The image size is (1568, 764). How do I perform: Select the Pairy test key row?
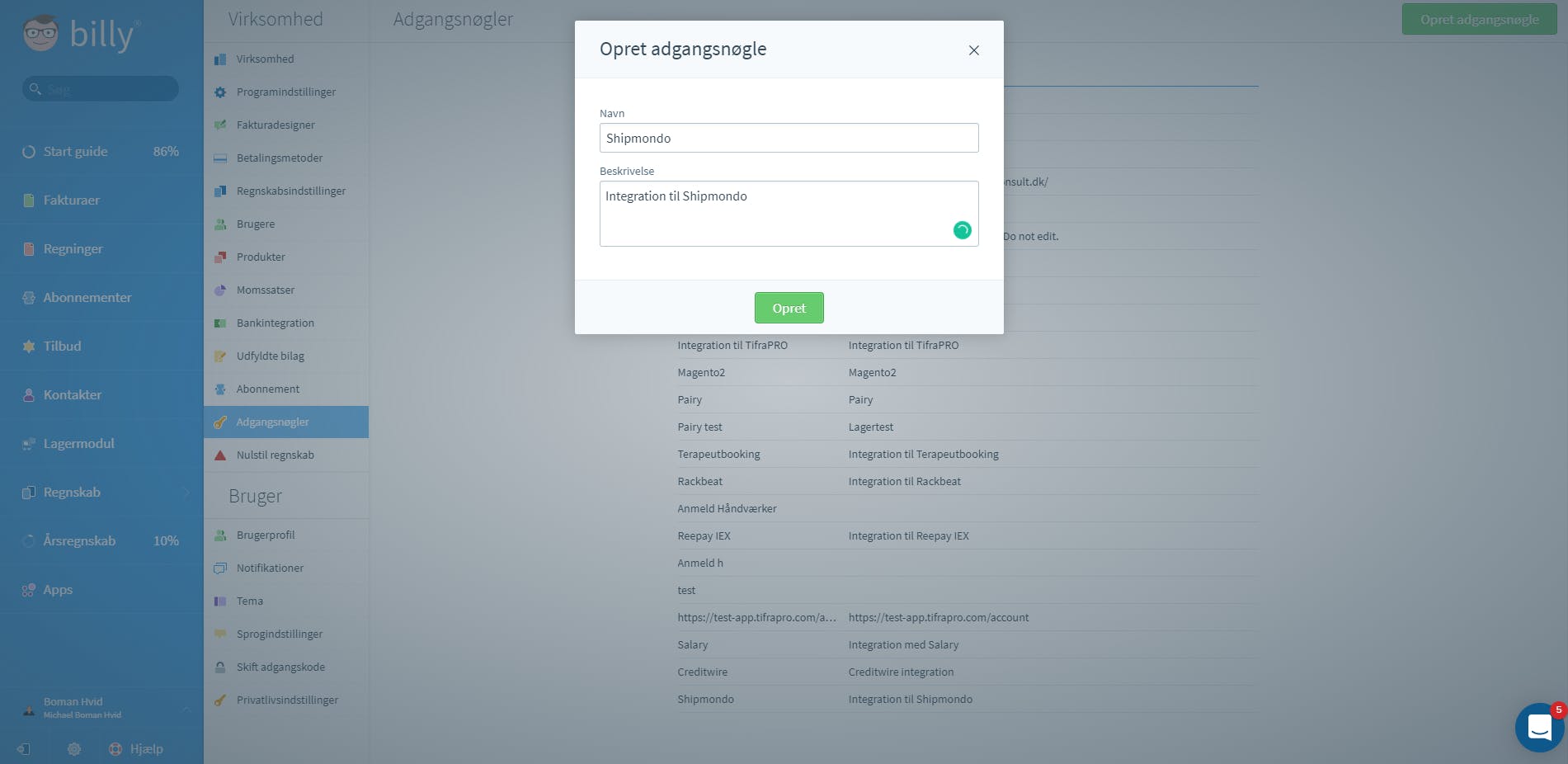point(968,427)
